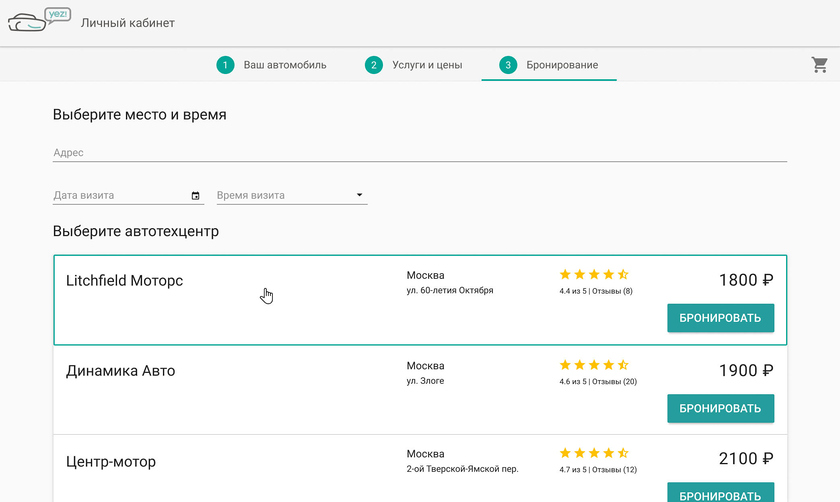Click star rating of Центр-мотор
The height and width of the screenshot is (502, 840).
593,453
